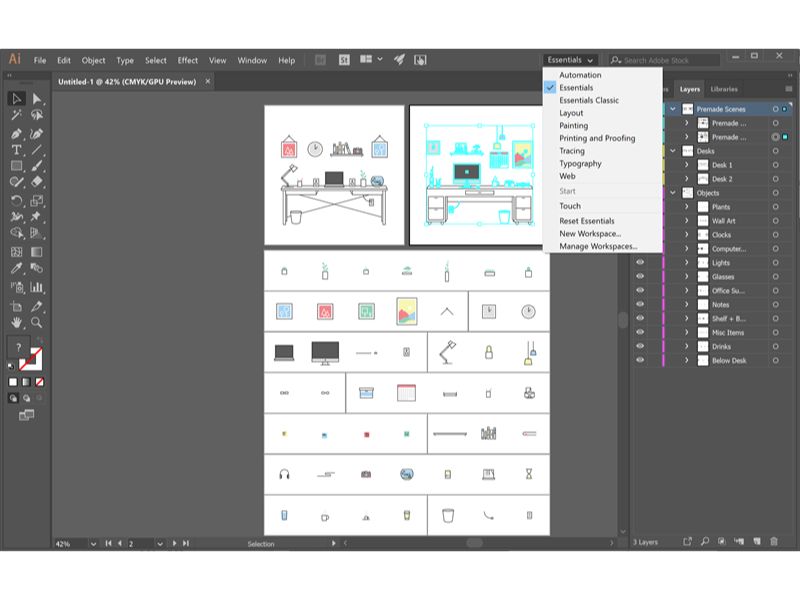Screen dimensions: 800x600
Task: Expand the Desk 1 layer
Action: pos(686,165)
